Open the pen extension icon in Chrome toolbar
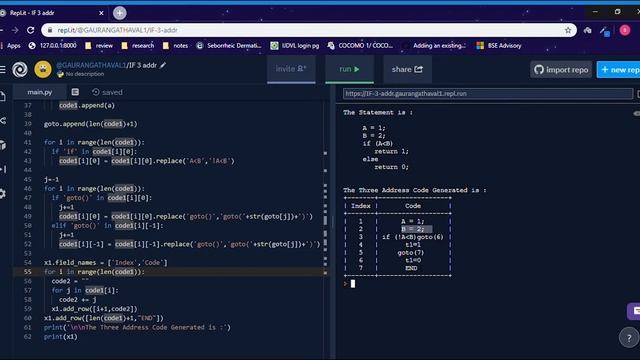Image resolution: width=640 pixels, height=360 pixels. tap(605, 31)
